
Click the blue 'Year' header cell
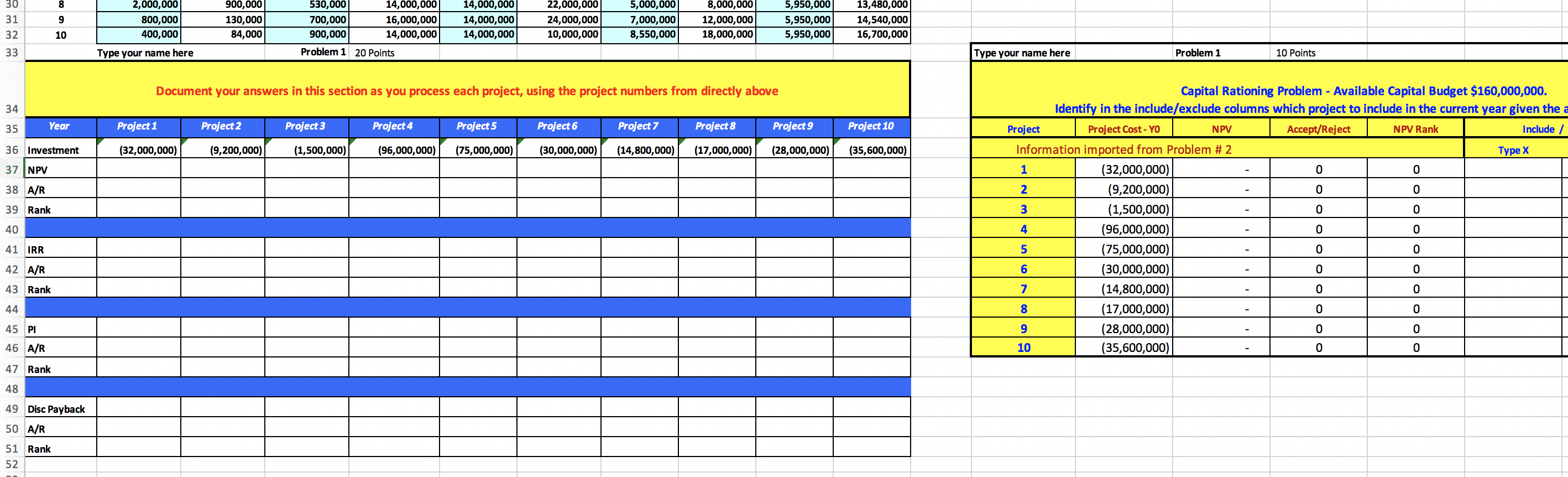coord(60,127)
